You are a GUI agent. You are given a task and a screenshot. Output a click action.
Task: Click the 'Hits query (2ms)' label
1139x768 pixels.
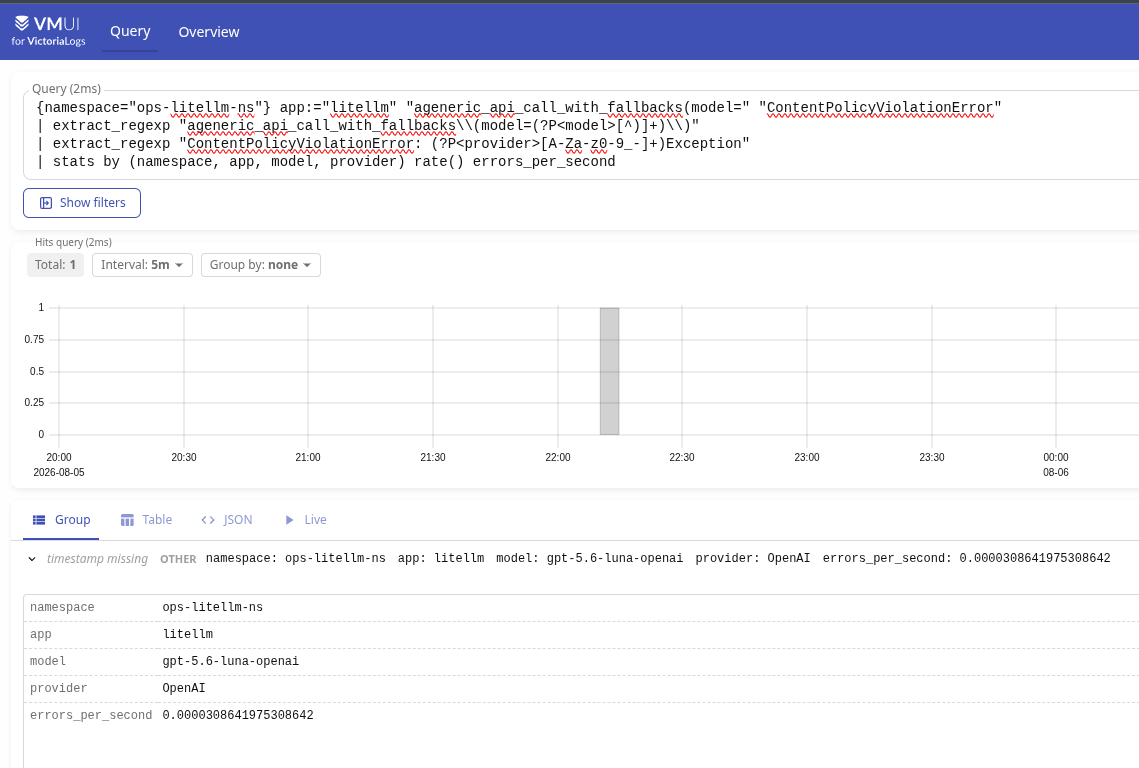(73, 242)
